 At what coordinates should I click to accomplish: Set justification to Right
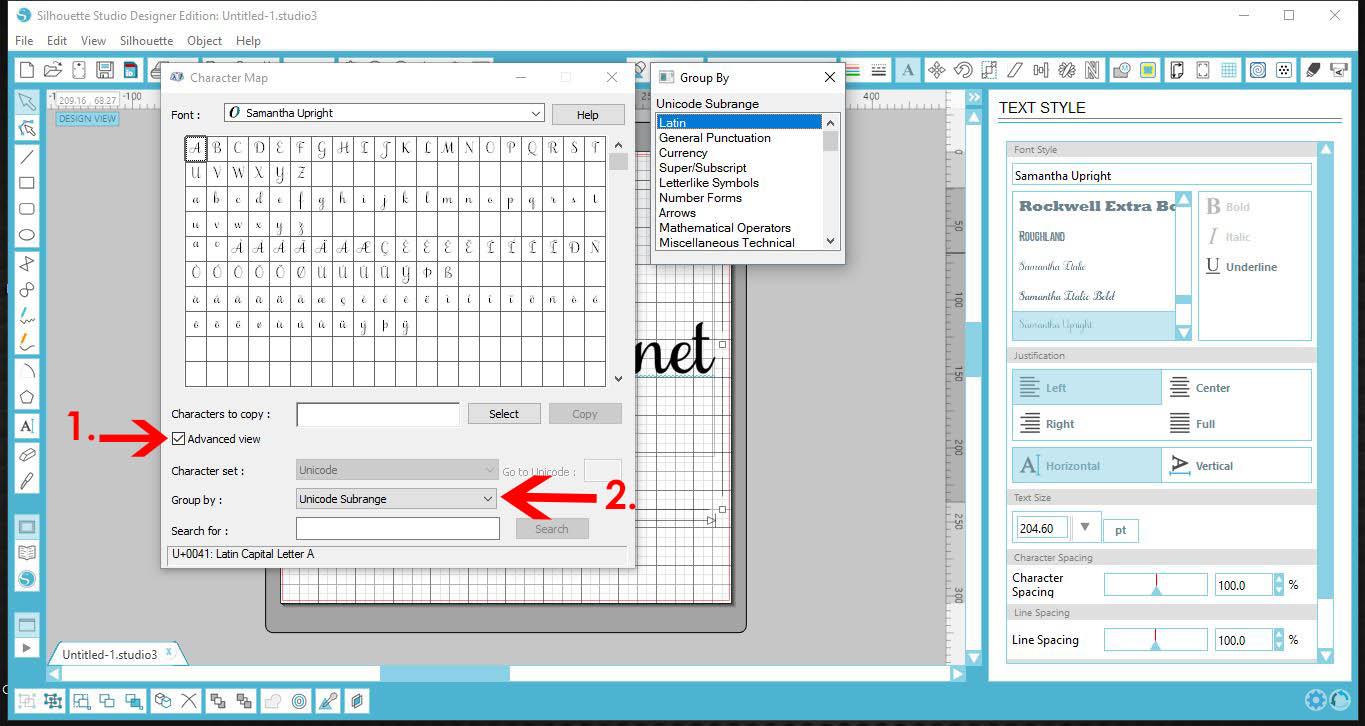pyautogui.click(x=1087, y=424)
